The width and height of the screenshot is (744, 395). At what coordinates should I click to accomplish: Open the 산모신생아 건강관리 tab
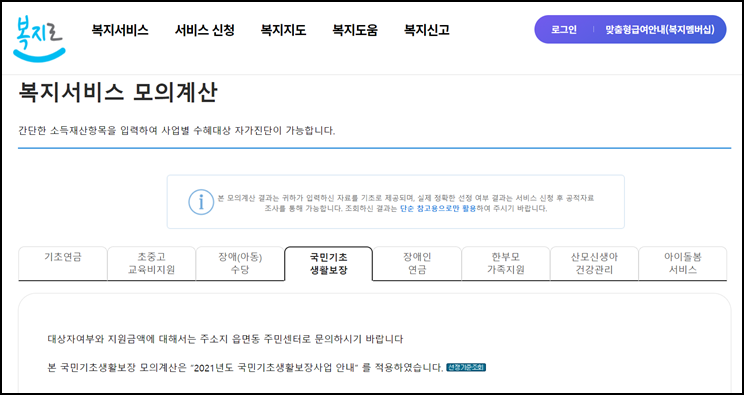pyautogui.click(x=594, y=263)
